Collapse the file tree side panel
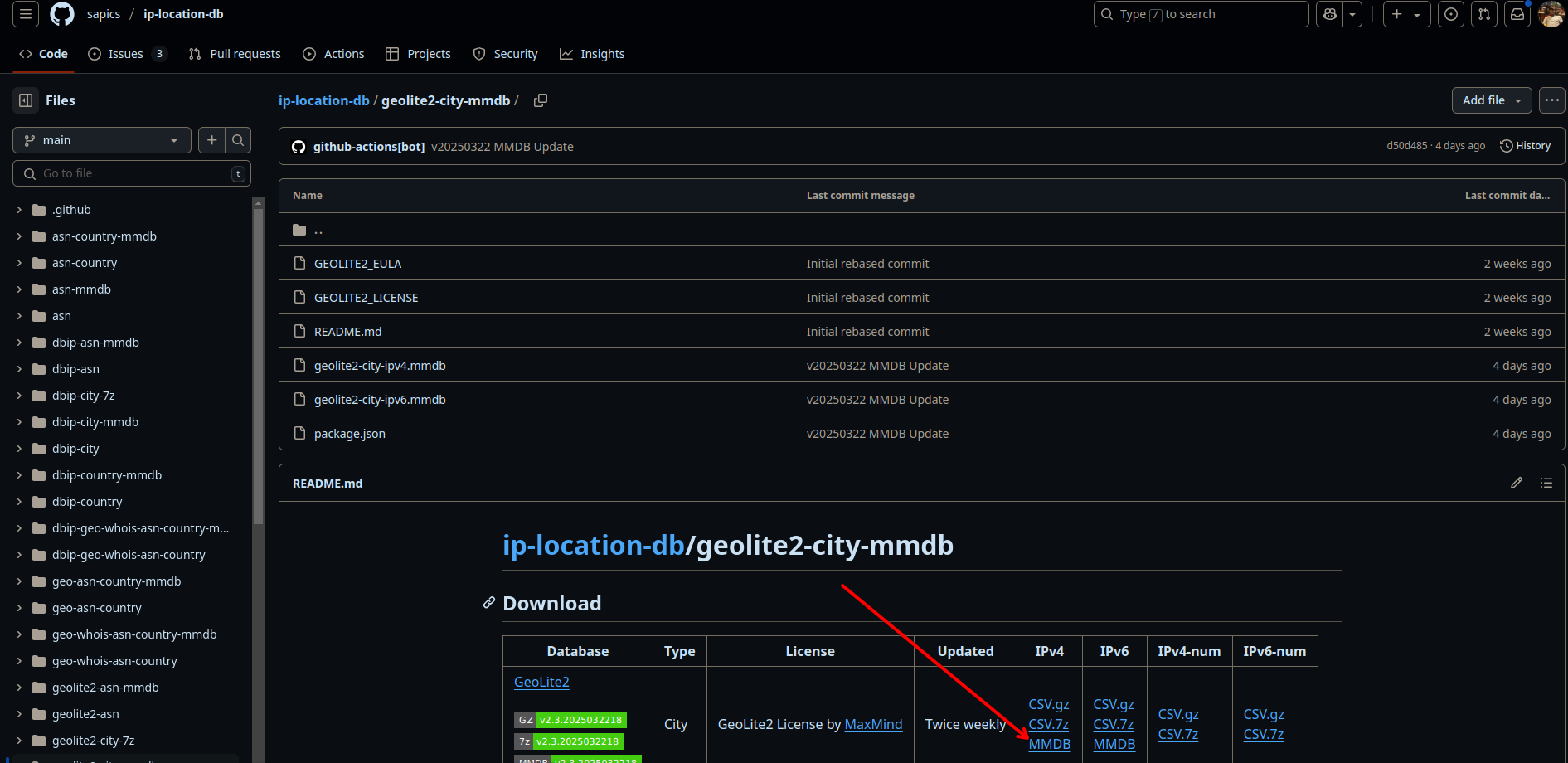The image size is (1568, 763). (x=26, y=100)
